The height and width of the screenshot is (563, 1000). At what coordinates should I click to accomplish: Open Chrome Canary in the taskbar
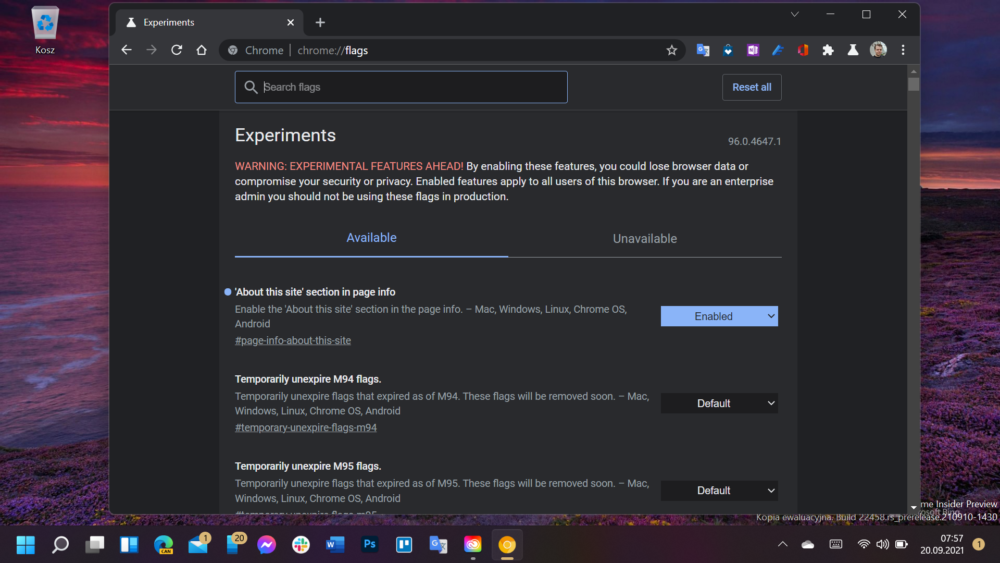click(507, 545)
